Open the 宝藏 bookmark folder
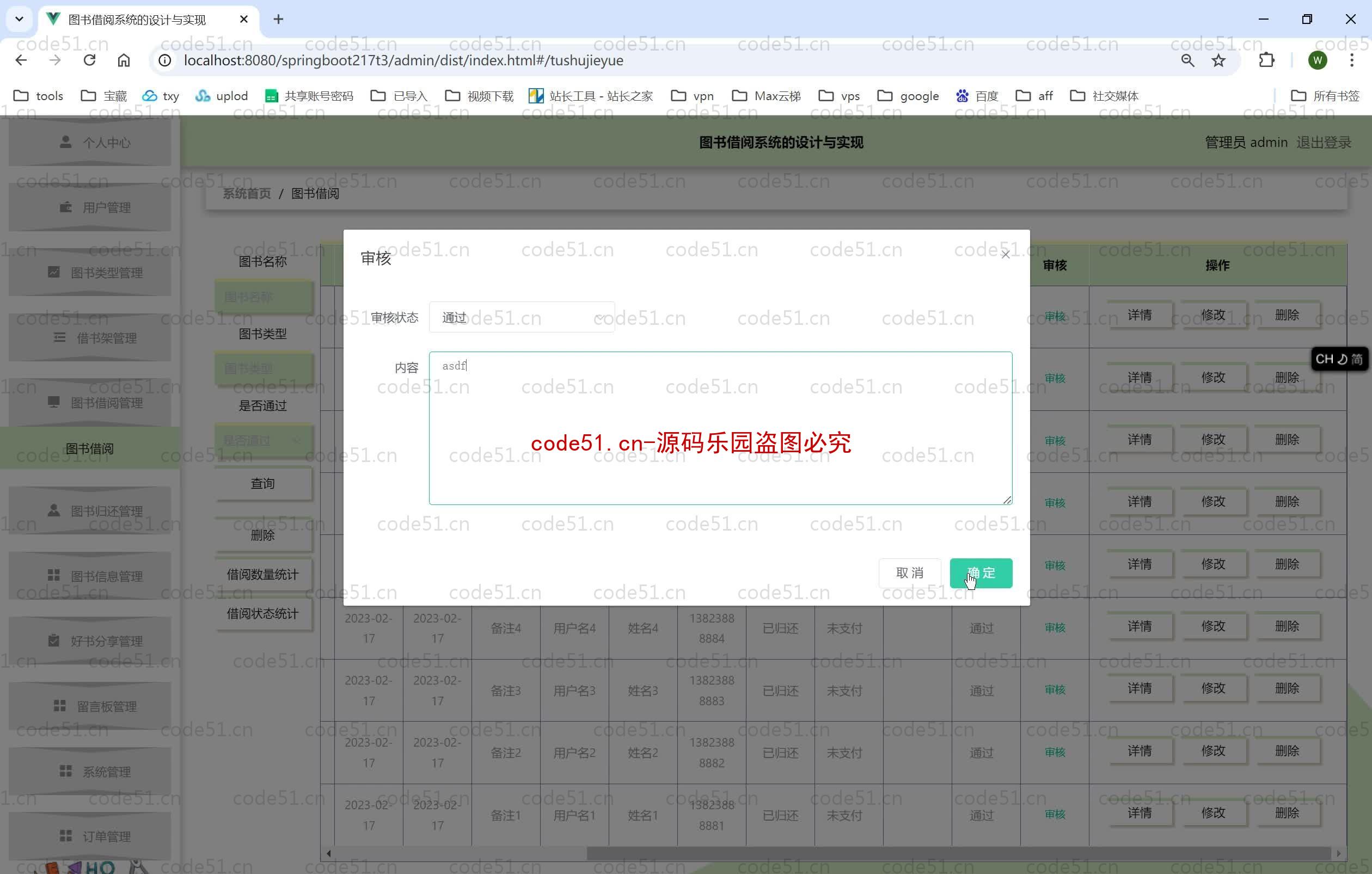Image resolution: width=1372 pixels, height=874 pixels. [x=103, y=96]
